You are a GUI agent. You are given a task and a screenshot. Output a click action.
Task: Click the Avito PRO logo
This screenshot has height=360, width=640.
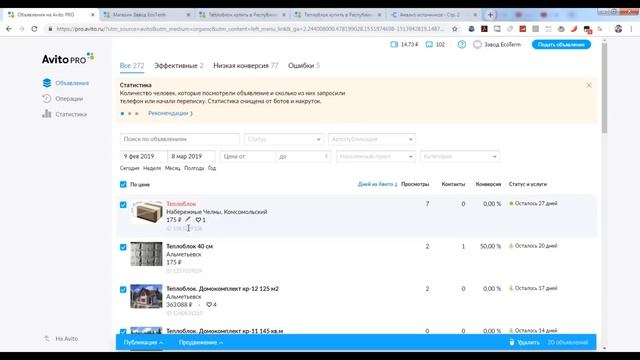pos(68,59)
